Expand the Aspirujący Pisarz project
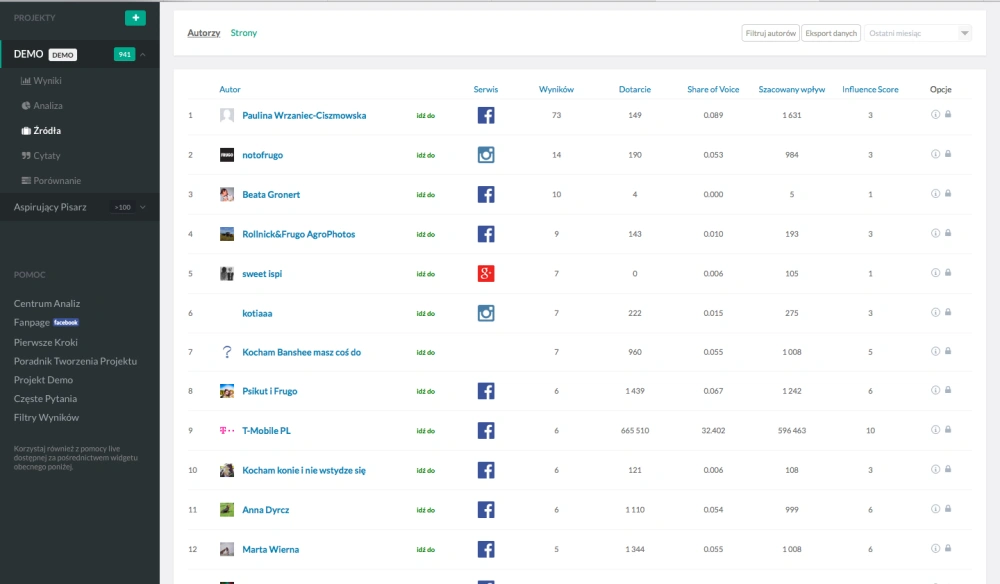The height and width of the screenshot is (584, 1000). (x=143, y=207)
